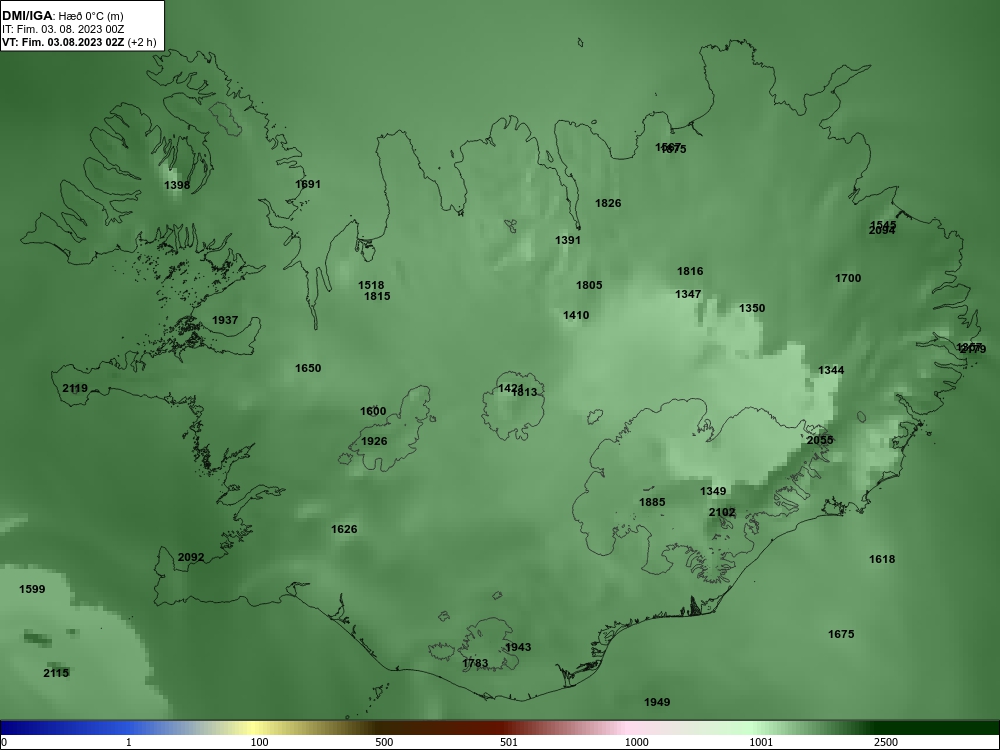
Task: Click the 1885 value label
Action: pyautogui.click(x=652, y=503)
